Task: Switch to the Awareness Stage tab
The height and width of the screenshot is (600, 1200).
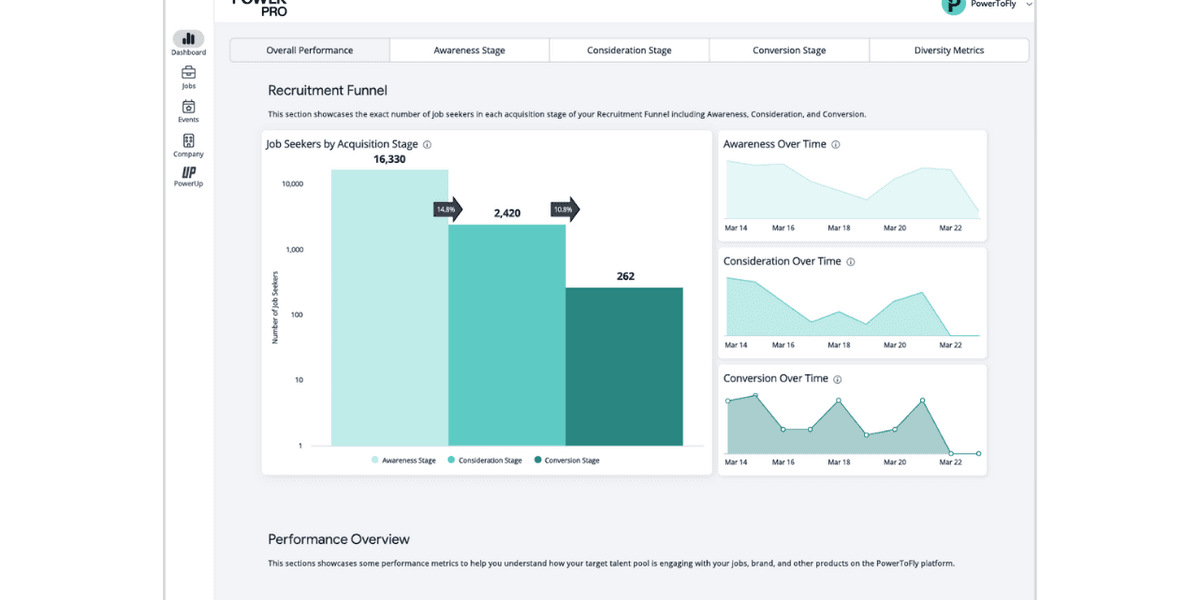Action: tap(469, 50)
